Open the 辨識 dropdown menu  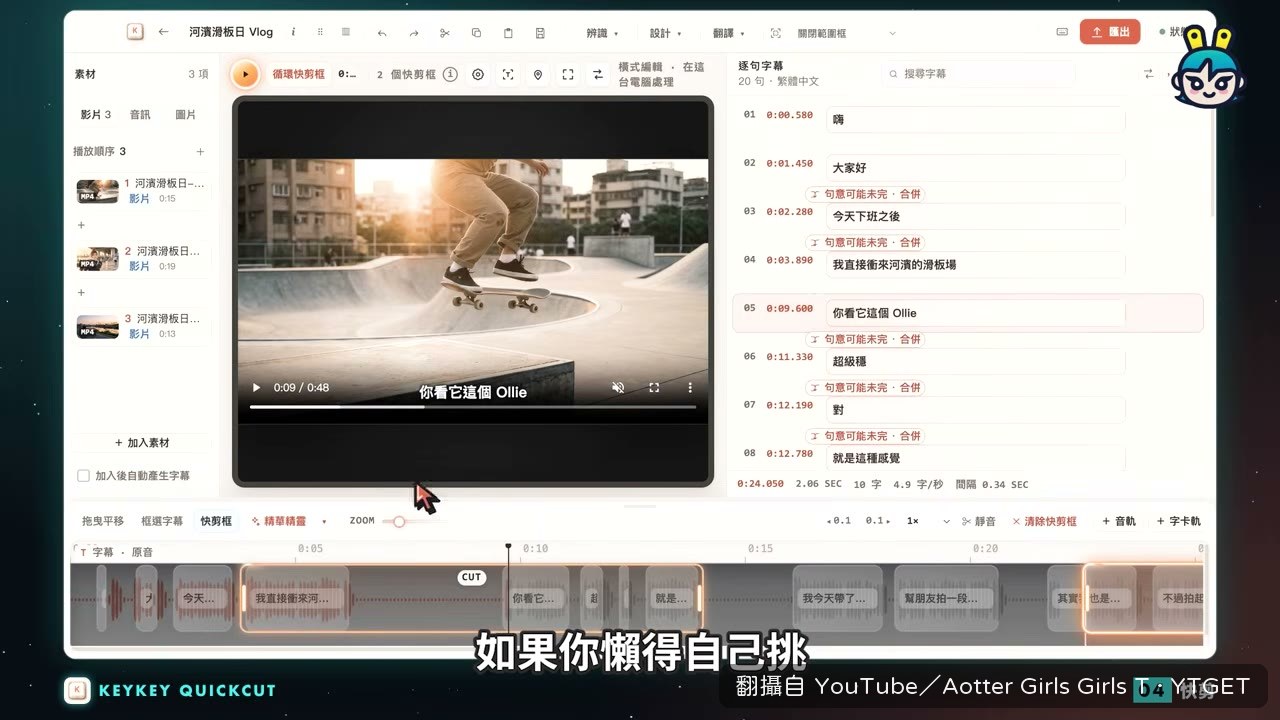(602, 33)
